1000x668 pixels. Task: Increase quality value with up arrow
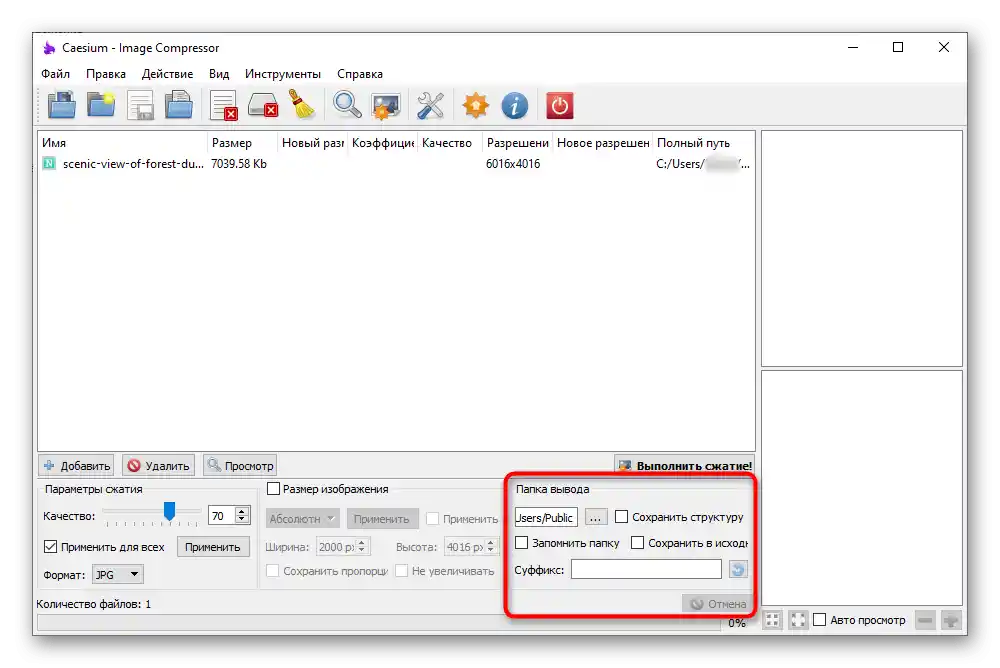(242, 511)
